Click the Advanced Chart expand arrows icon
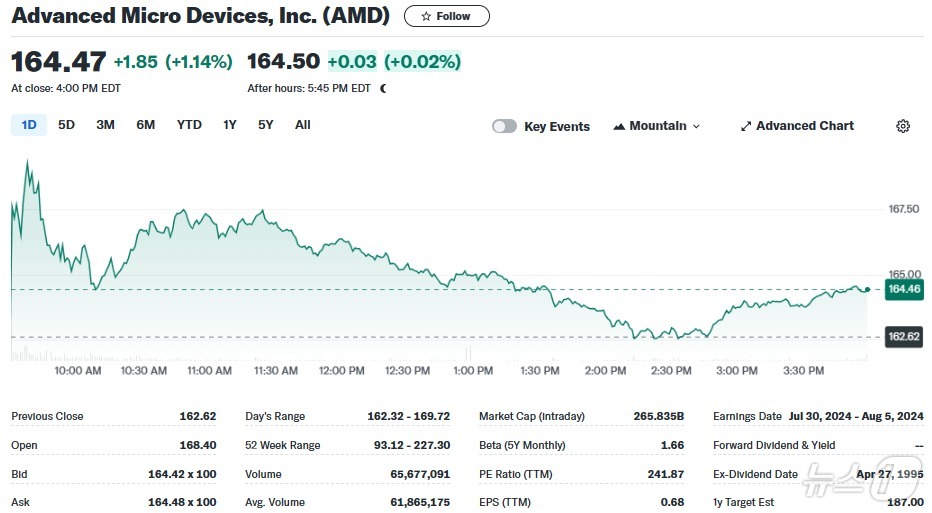The width and height of the screenshot is (932, 513). tap(745, 126)
